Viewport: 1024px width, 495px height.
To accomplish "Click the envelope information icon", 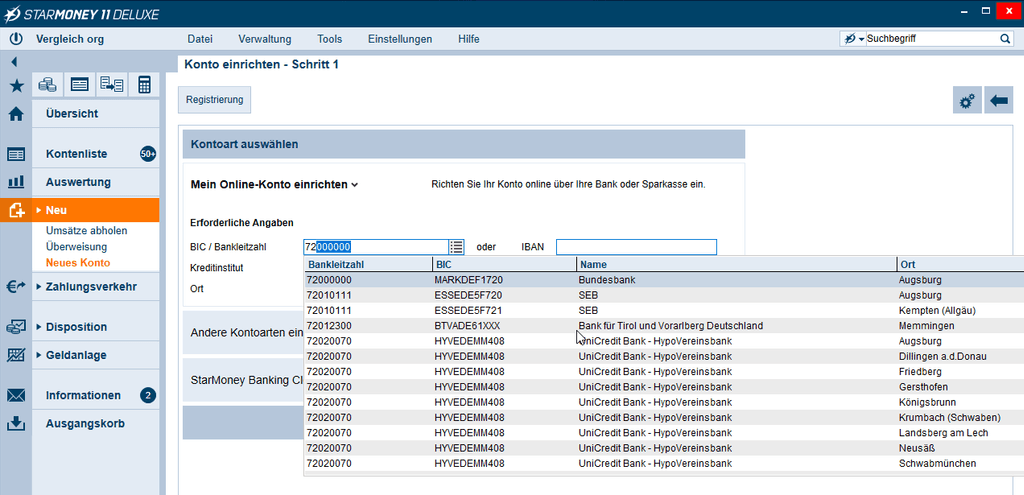I will tap(16, 396).
